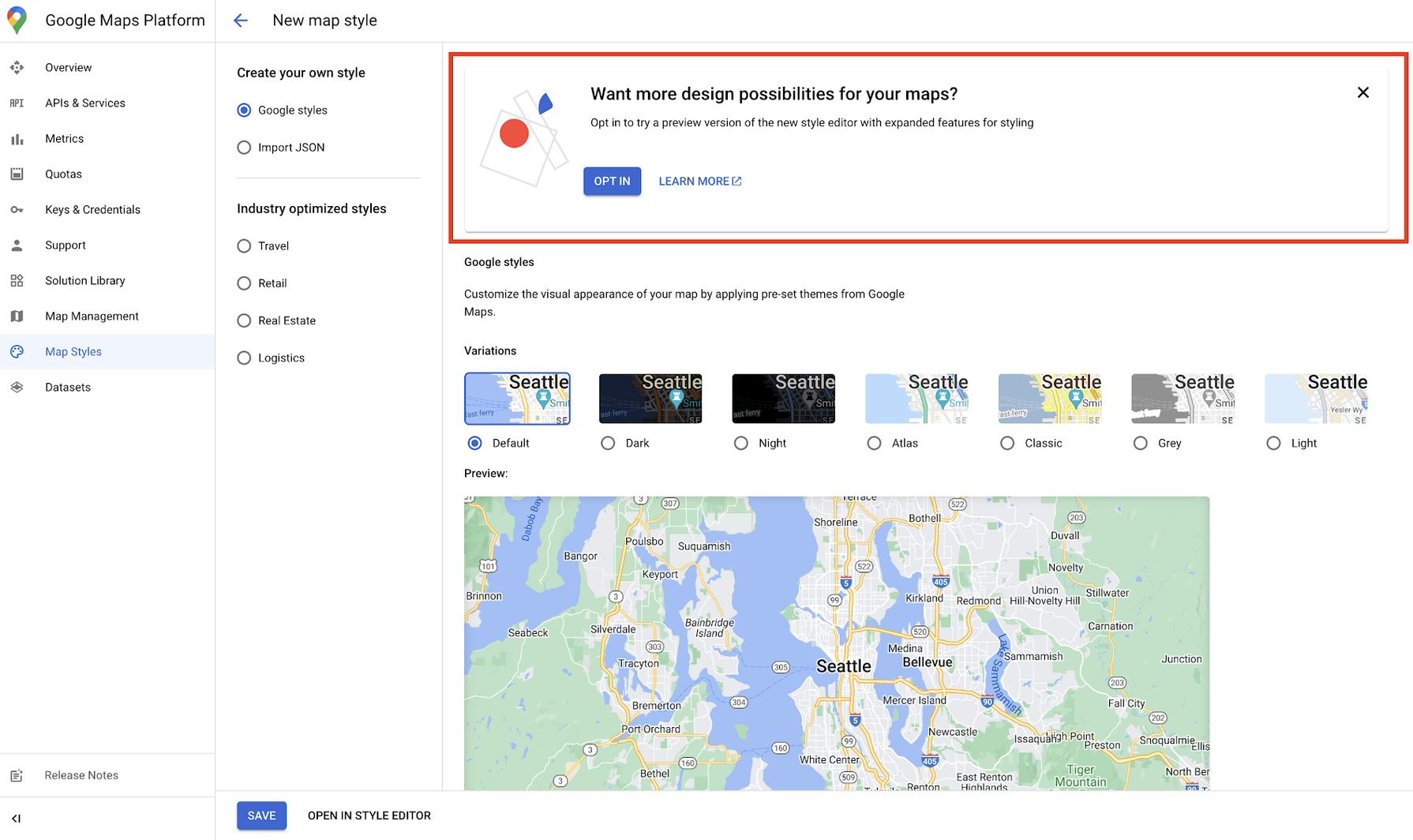The image size is (1413, 840).
Task: Open APIs & Services menu item
Action: point(107,103)
